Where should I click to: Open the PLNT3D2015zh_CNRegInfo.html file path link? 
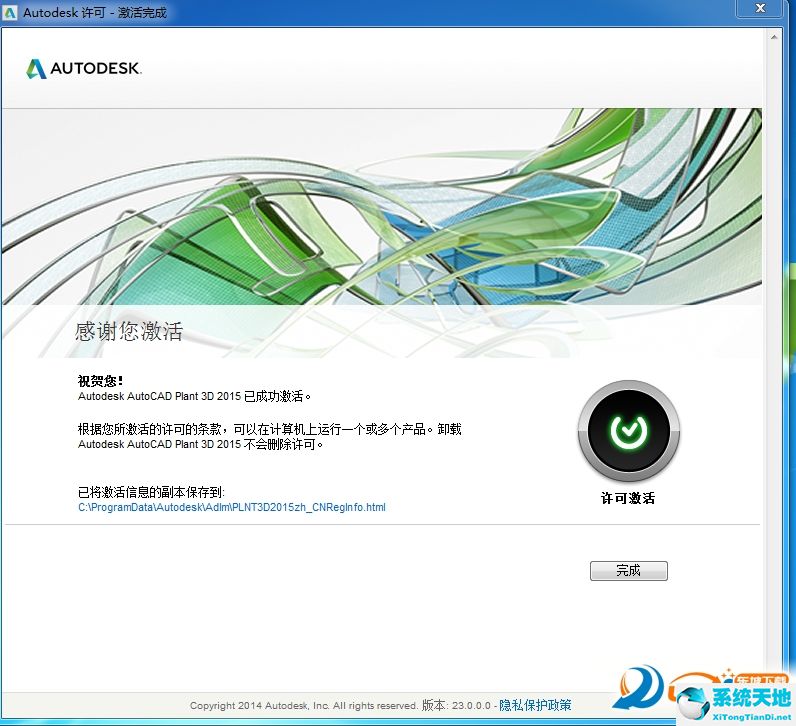point(232,507)
